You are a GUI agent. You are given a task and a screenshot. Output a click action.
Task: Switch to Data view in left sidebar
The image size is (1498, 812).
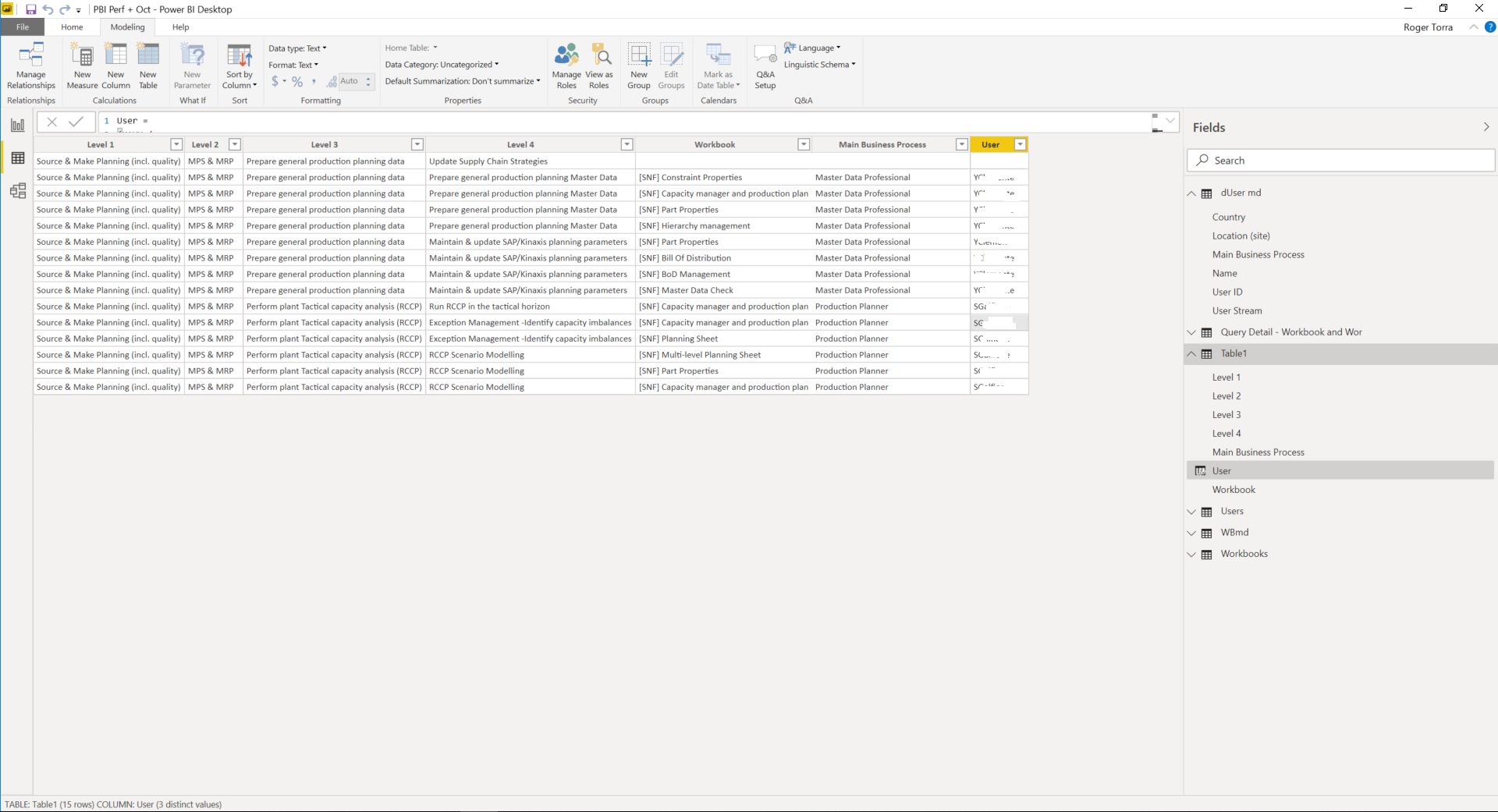(17, 158)
